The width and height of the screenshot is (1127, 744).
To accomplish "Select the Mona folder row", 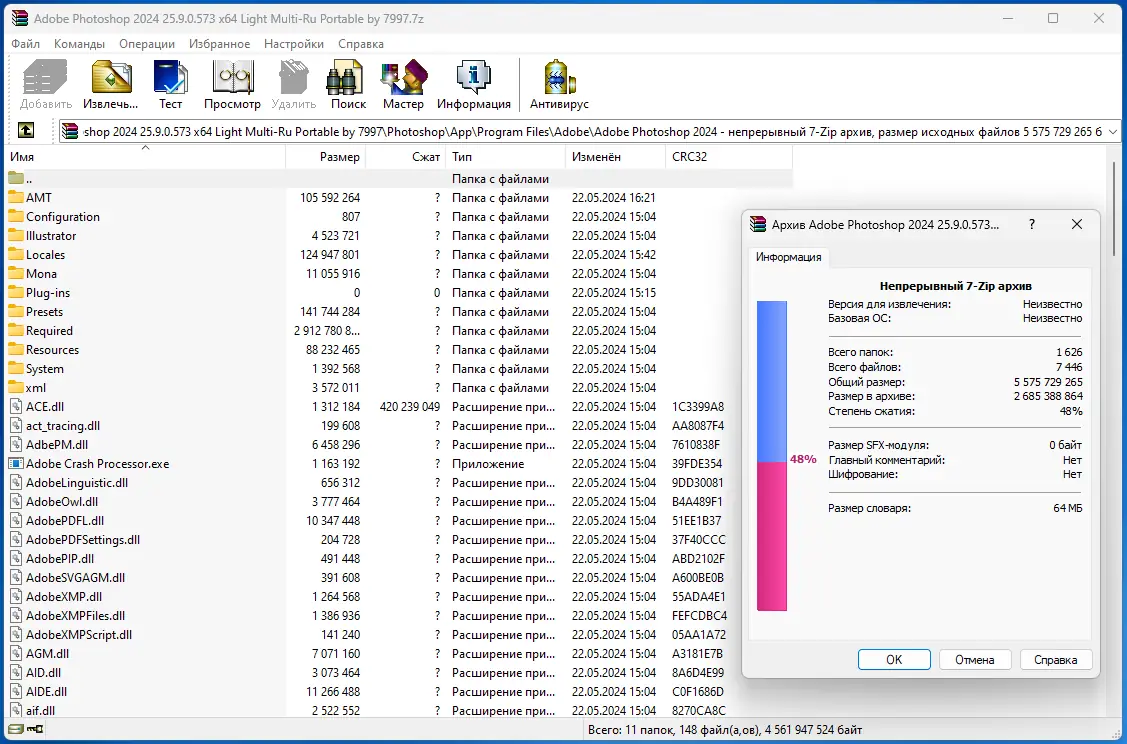I will (400, 273).
